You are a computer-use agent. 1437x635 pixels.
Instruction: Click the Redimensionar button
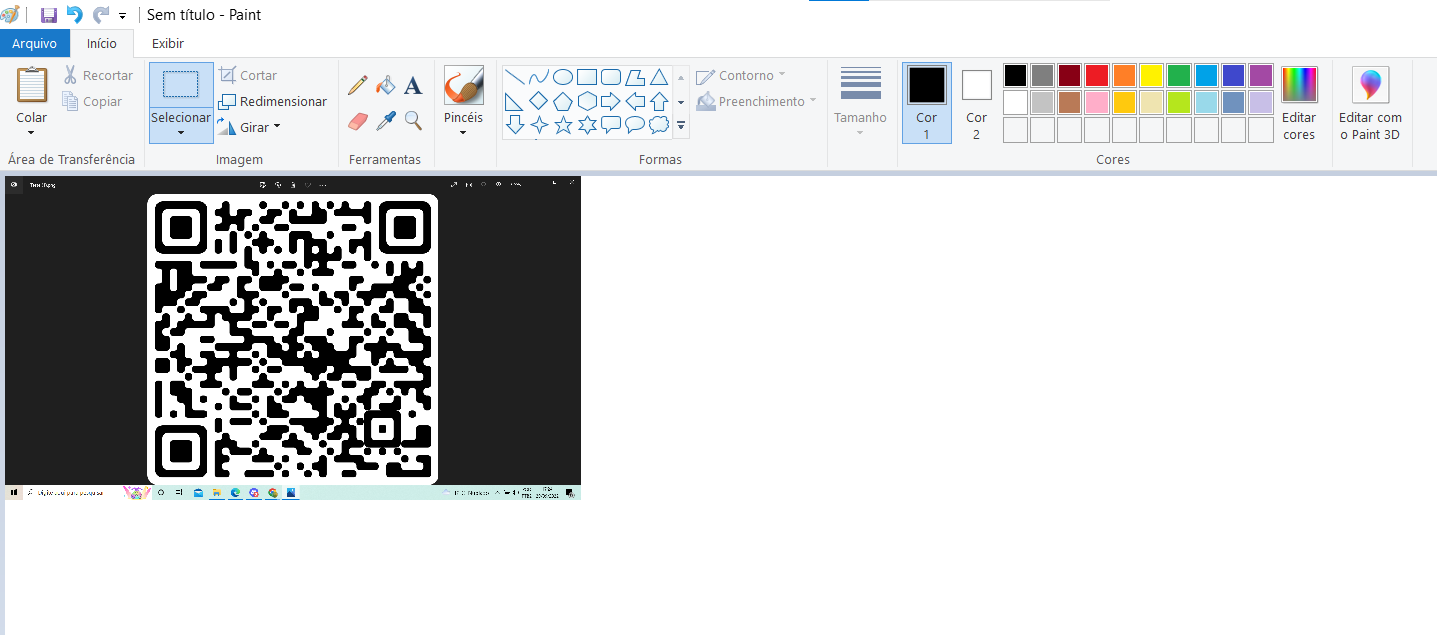click(273, 101)
